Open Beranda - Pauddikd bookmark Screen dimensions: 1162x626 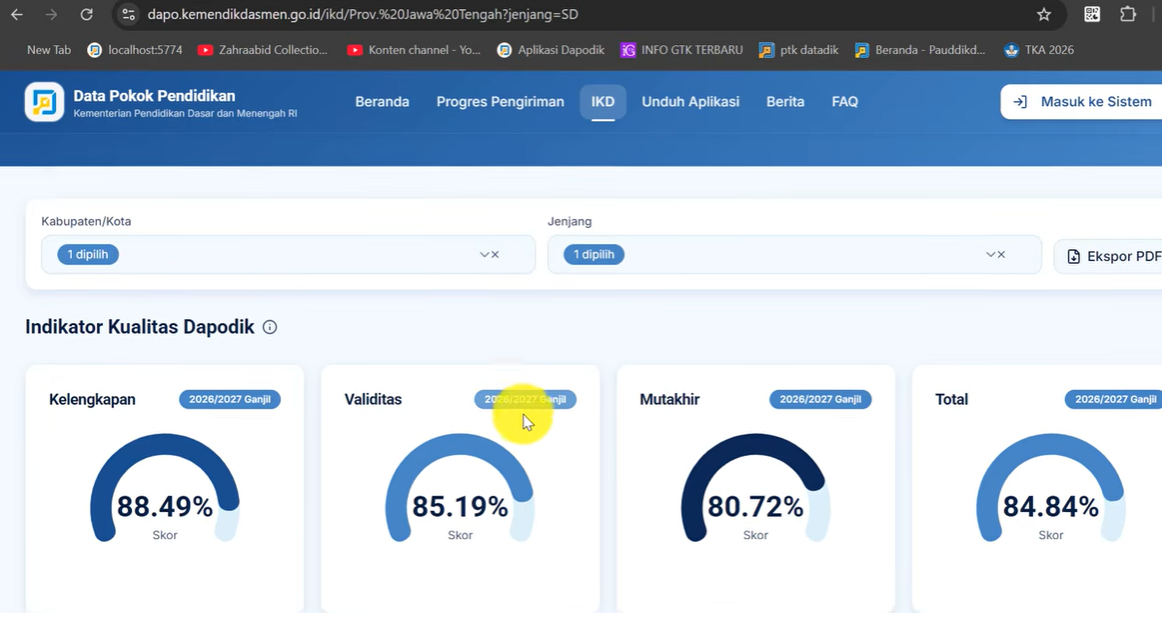point(920,50)
